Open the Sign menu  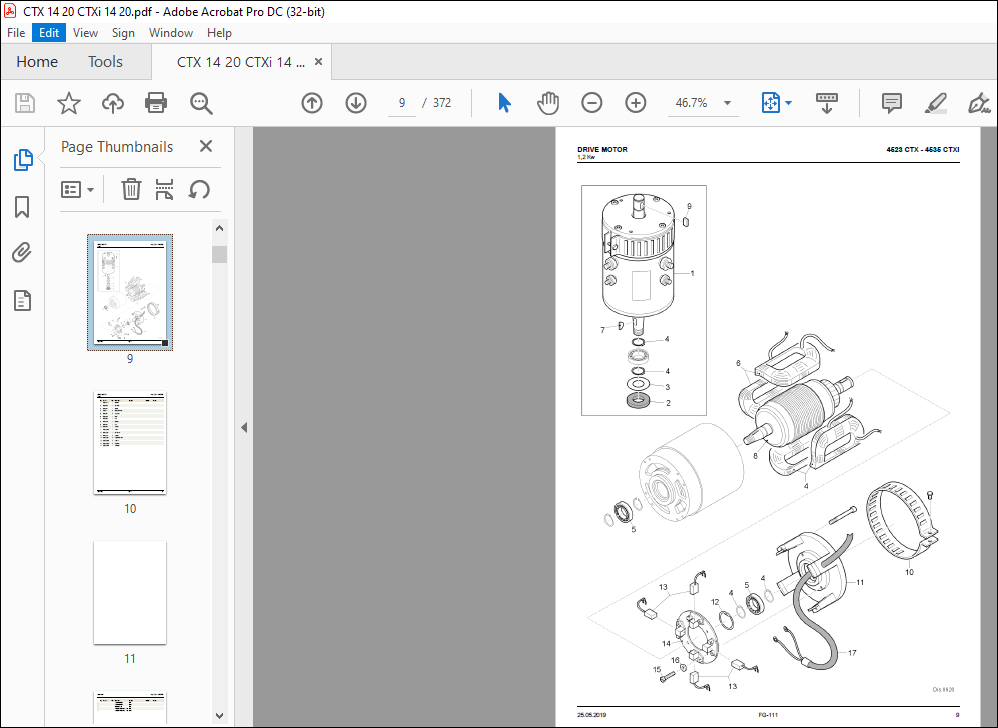tap(123, 32)
